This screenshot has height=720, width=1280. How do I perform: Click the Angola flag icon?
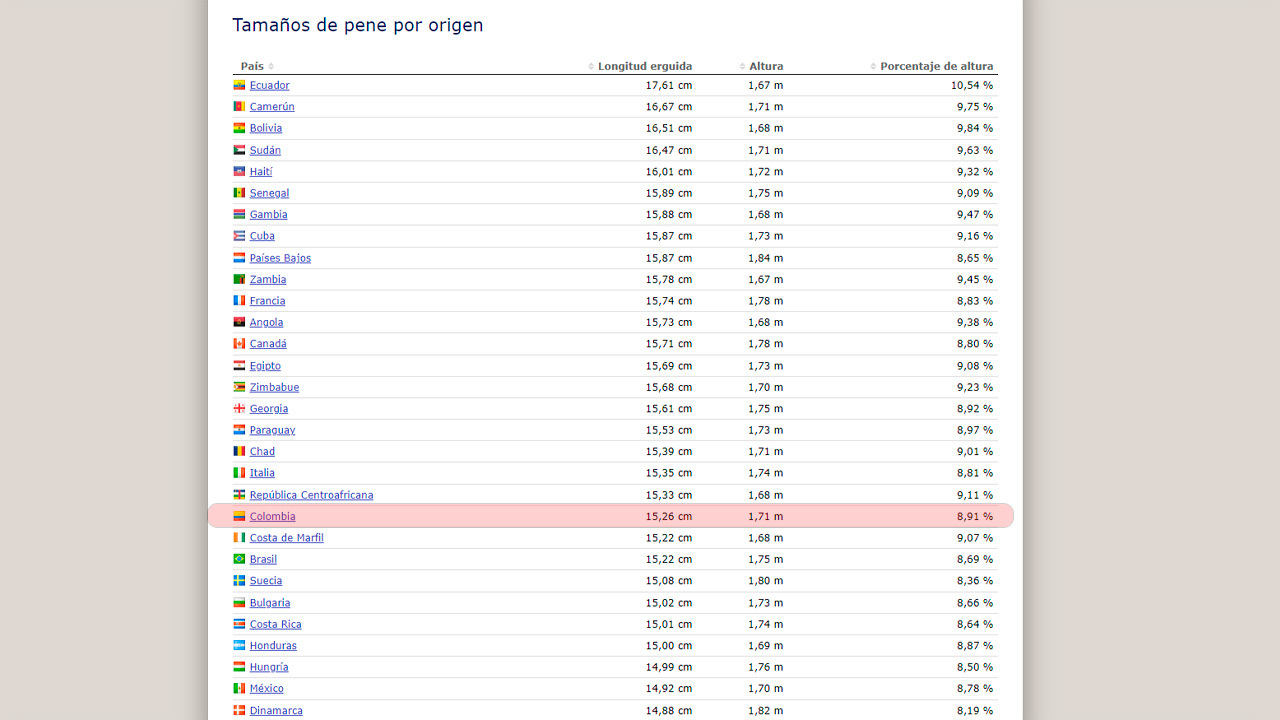pos(239,322)
